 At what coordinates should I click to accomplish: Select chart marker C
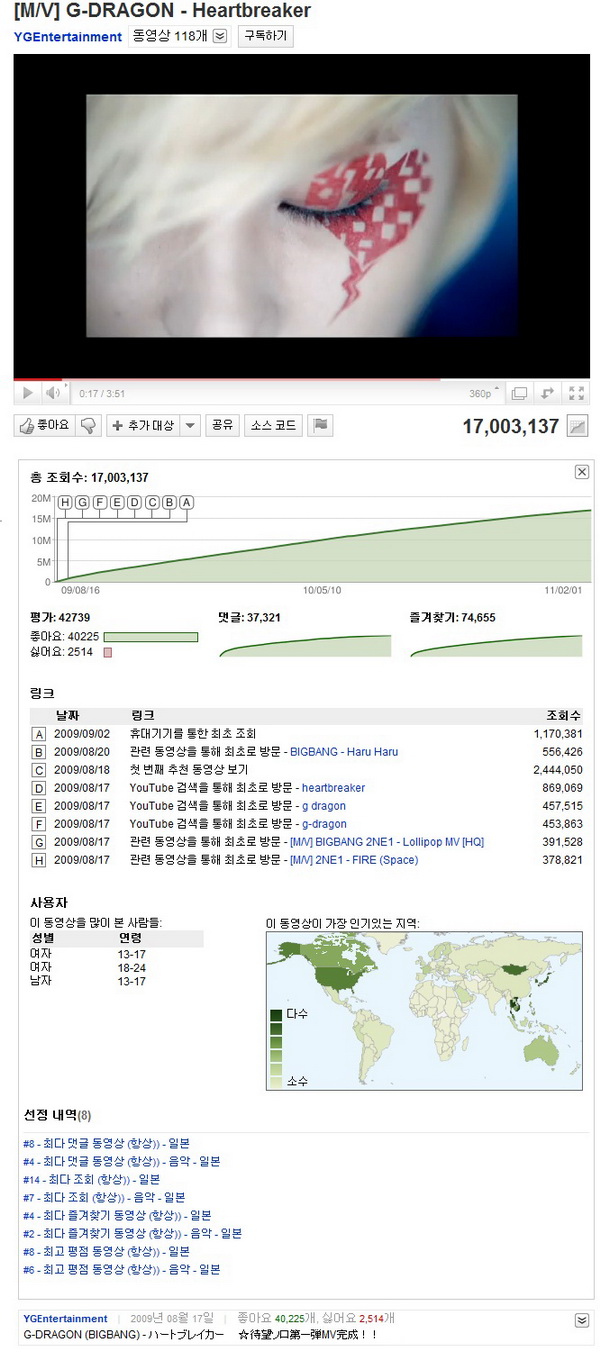[x=152, y=502]
